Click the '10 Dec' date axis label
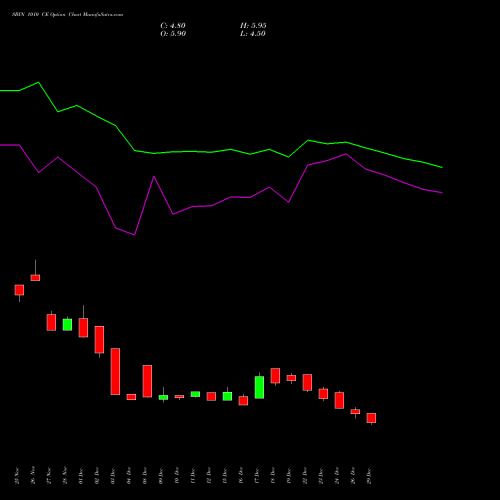This screenshot has height=500, width=500. click(177, 476)
